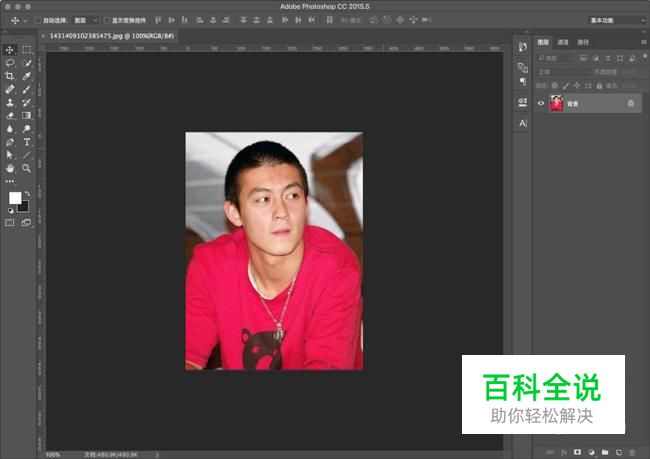650x459 pixels.
Task: Click the 背景 layer thumbnail
Action: tap(556, 103)
